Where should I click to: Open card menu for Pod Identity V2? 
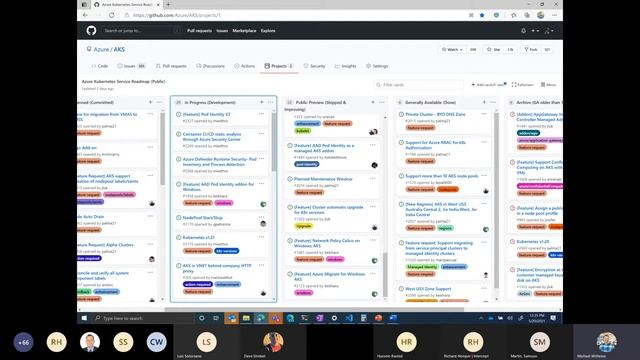pyautogui.click(x=261, y=114)
